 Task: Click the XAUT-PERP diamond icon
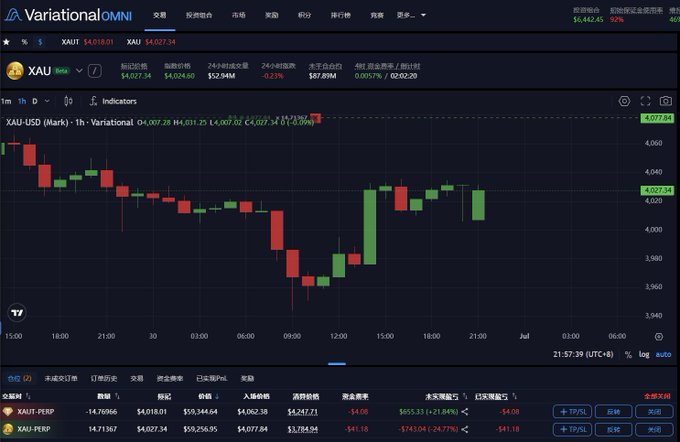coord(7,412)
